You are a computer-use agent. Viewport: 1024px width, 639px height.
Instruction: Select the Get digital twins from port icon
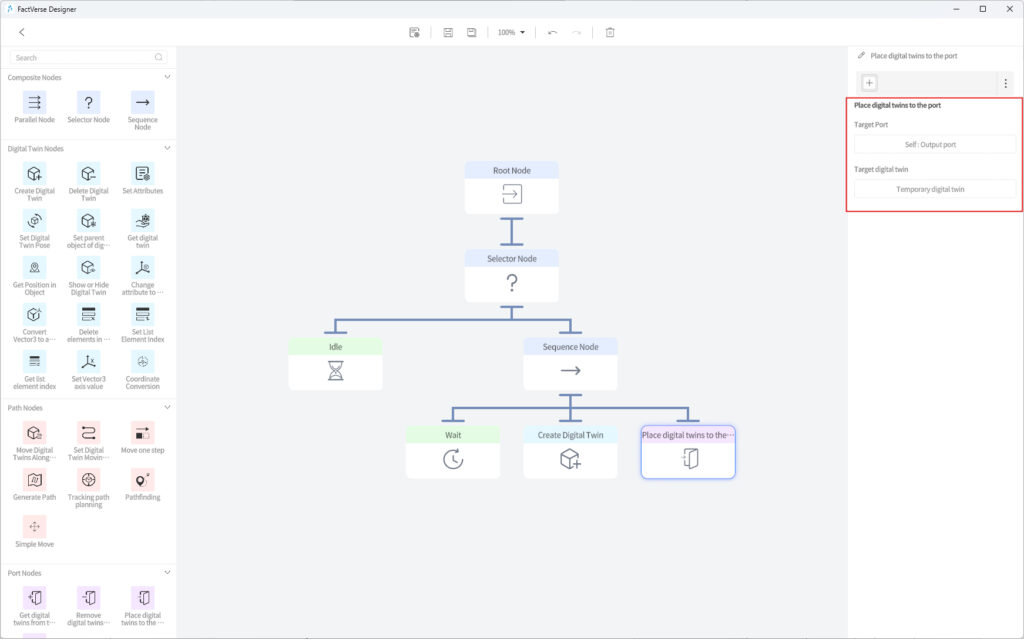coord(35,598)
